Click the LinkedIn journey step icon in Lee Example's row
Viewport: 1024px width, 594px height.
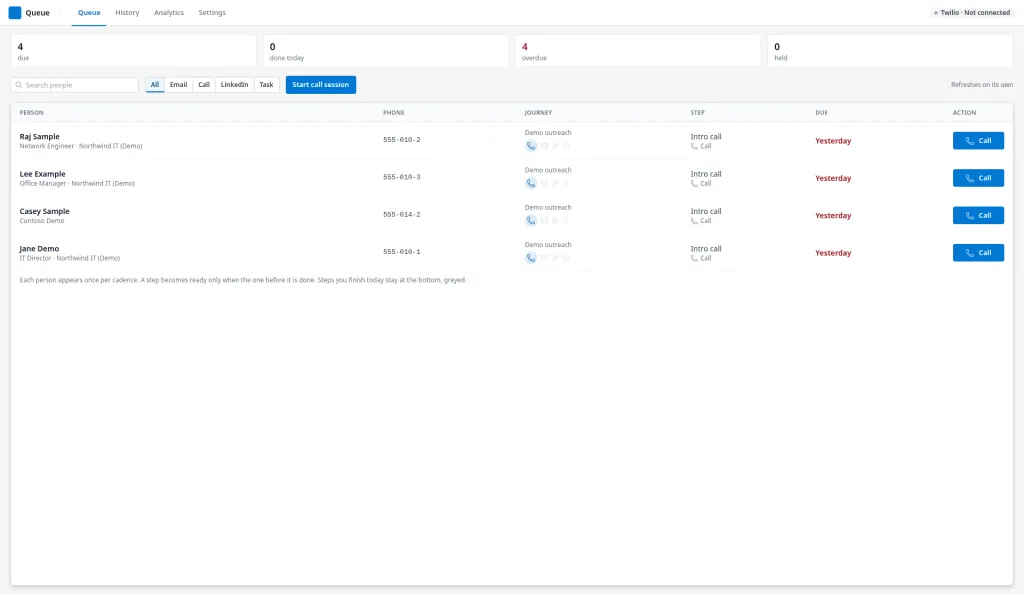[555, 183]
